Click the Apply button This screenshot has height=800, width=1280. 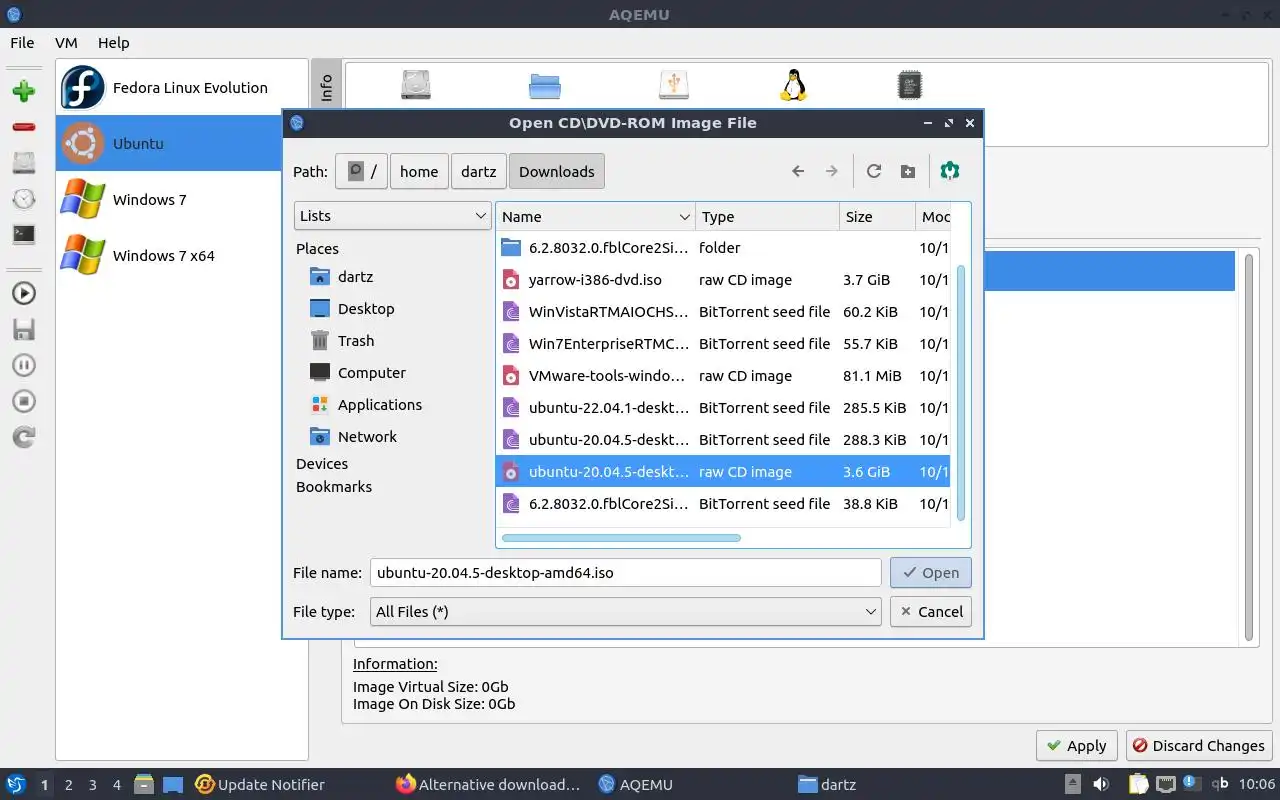pos(1077,746)
